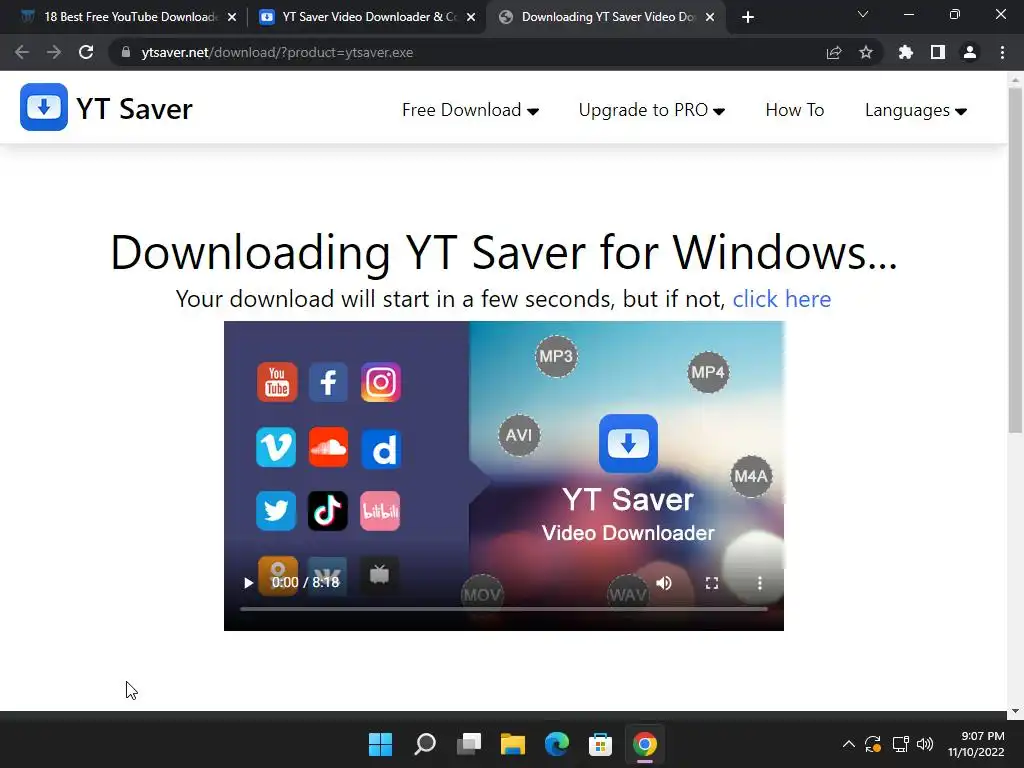Open Task View on taskbar
1024x768 pixels.
click(x=469, y=744)
